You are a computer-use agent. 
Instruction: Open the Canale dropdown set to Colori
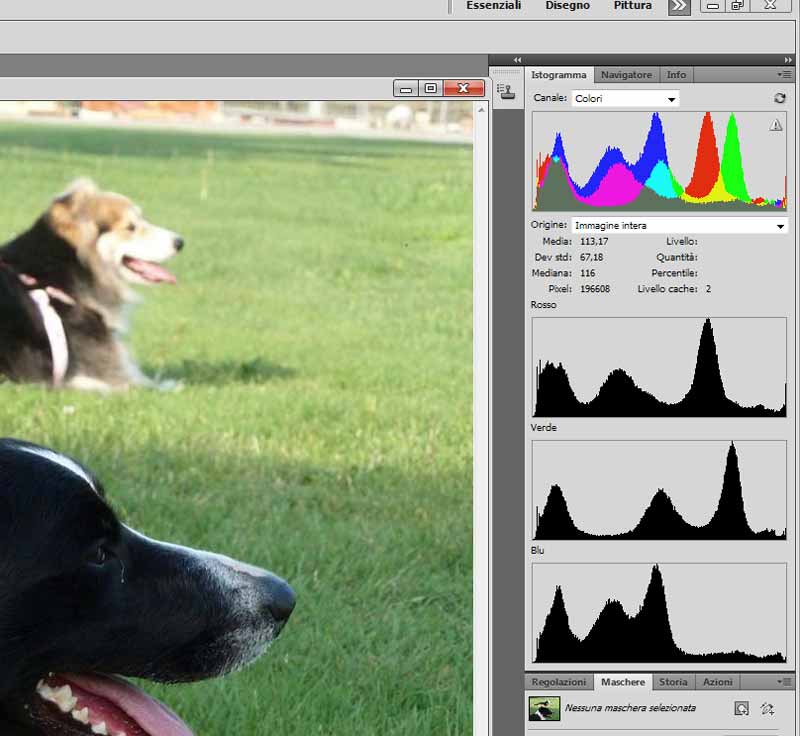(625, 98)
